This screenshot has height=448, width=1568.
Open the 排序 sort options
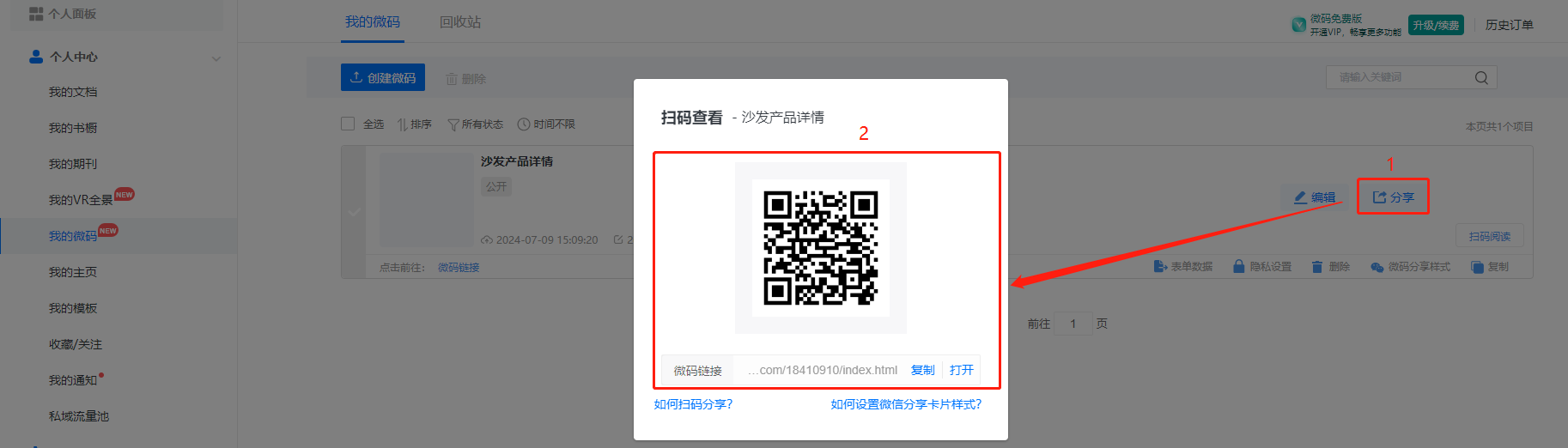pyautogui.click(x=414, y=124)
